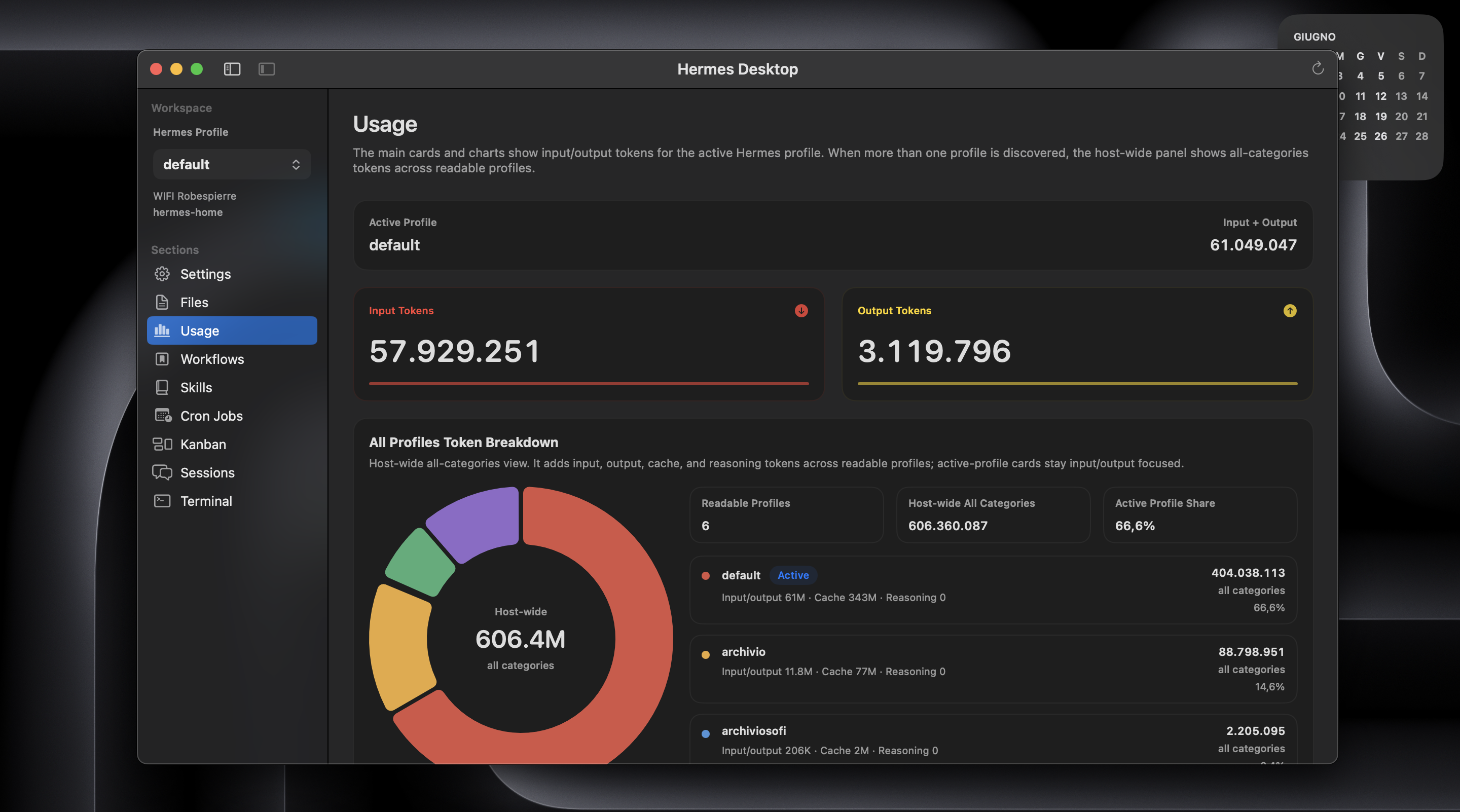Click day 5 in the calendar widget
Screen dimensions: 1460x812
tap(1380, 76)
